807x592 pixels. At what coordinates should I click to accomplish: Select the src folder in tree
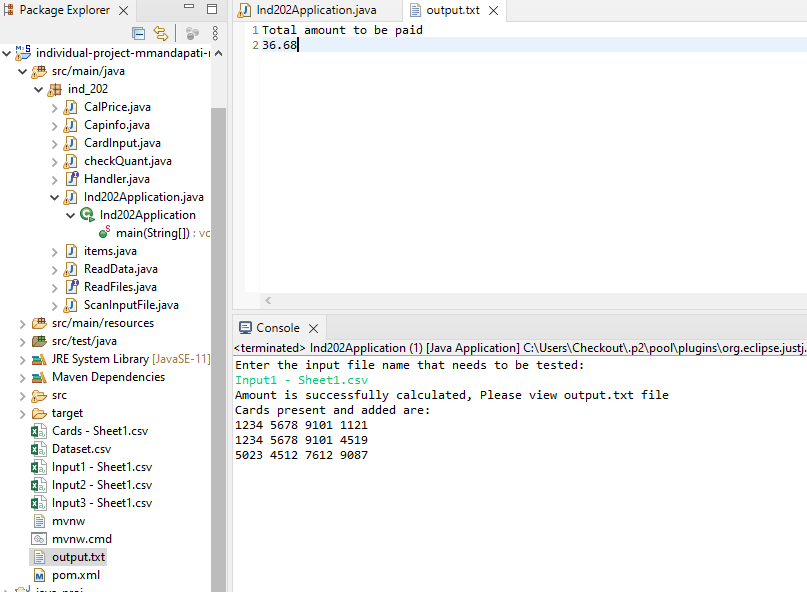(59, 395)
